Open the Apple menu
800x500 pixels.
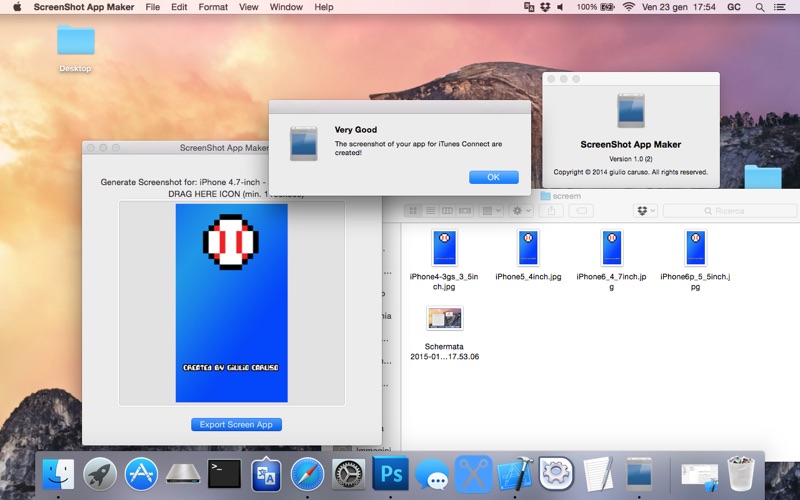(17, 7)
